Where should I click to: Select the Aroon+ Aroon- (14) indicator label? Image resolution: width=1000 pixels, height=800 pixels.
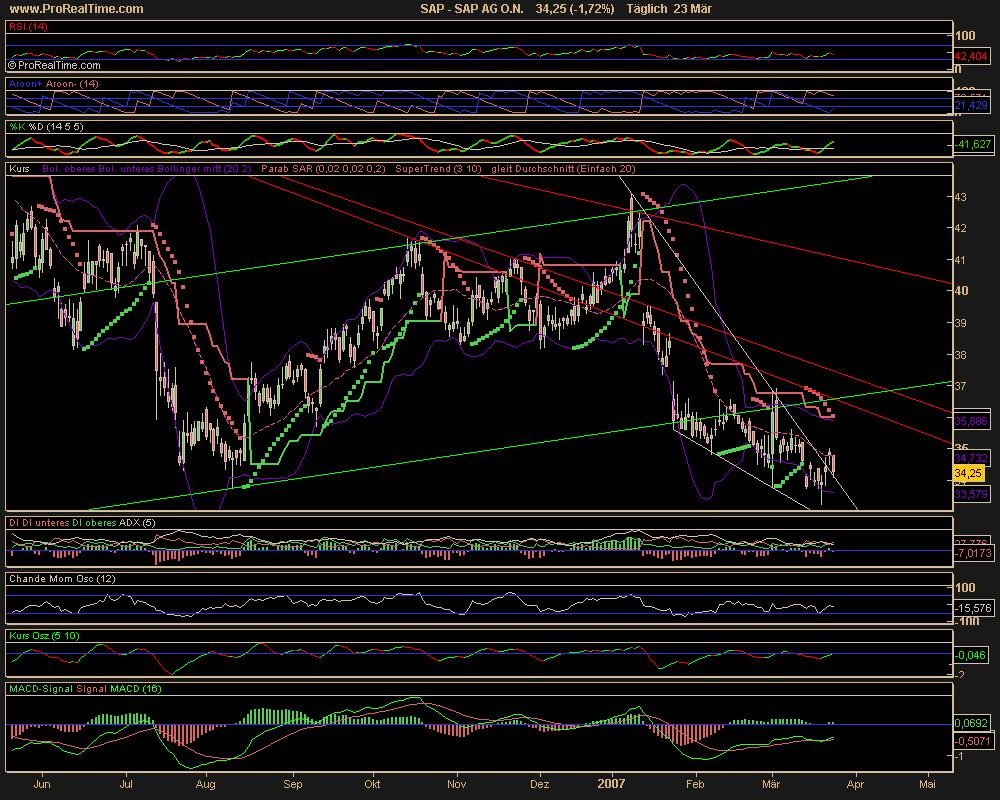click(x=52, y=84)
